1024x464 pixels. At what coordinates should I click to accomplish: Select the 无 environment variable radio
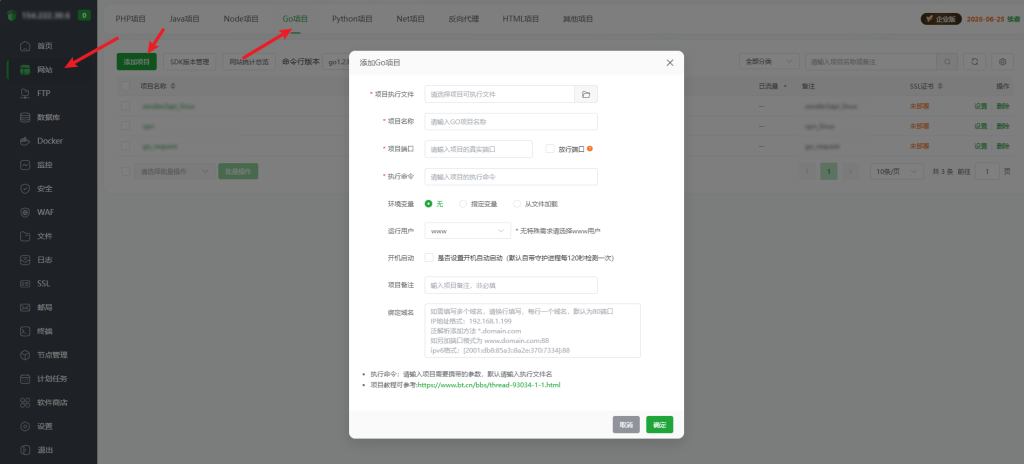[428, 204]
